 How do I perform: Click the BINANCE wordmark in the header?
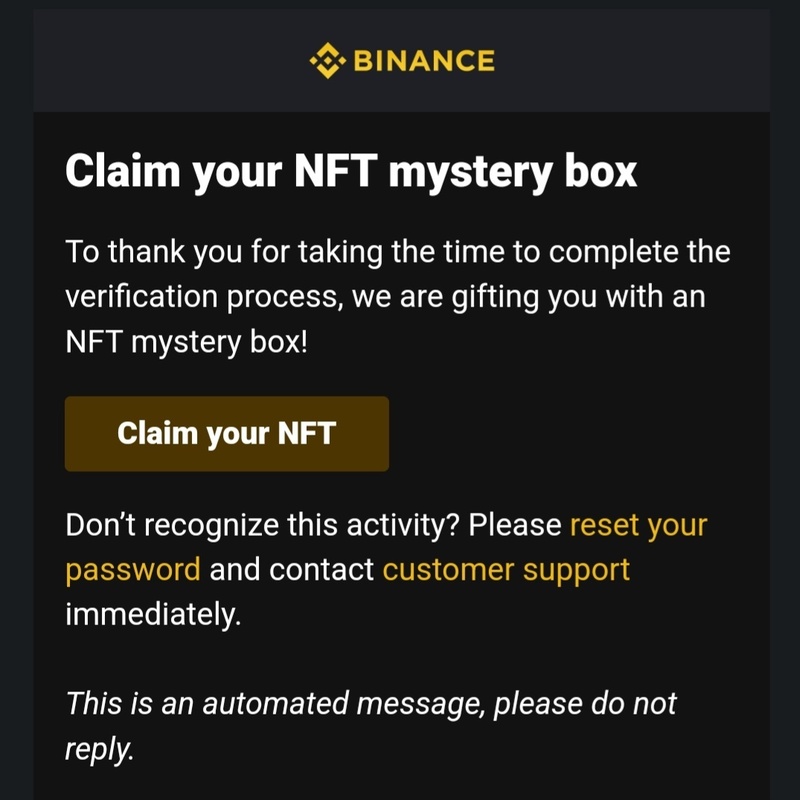click(x=423, y=62)
